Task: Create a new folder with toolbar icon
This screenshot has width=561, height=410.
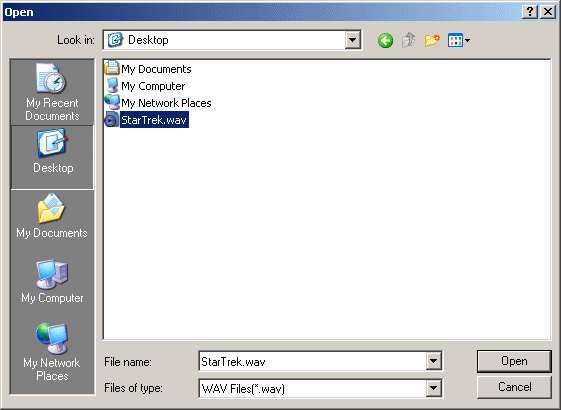Action: (432, 40)
